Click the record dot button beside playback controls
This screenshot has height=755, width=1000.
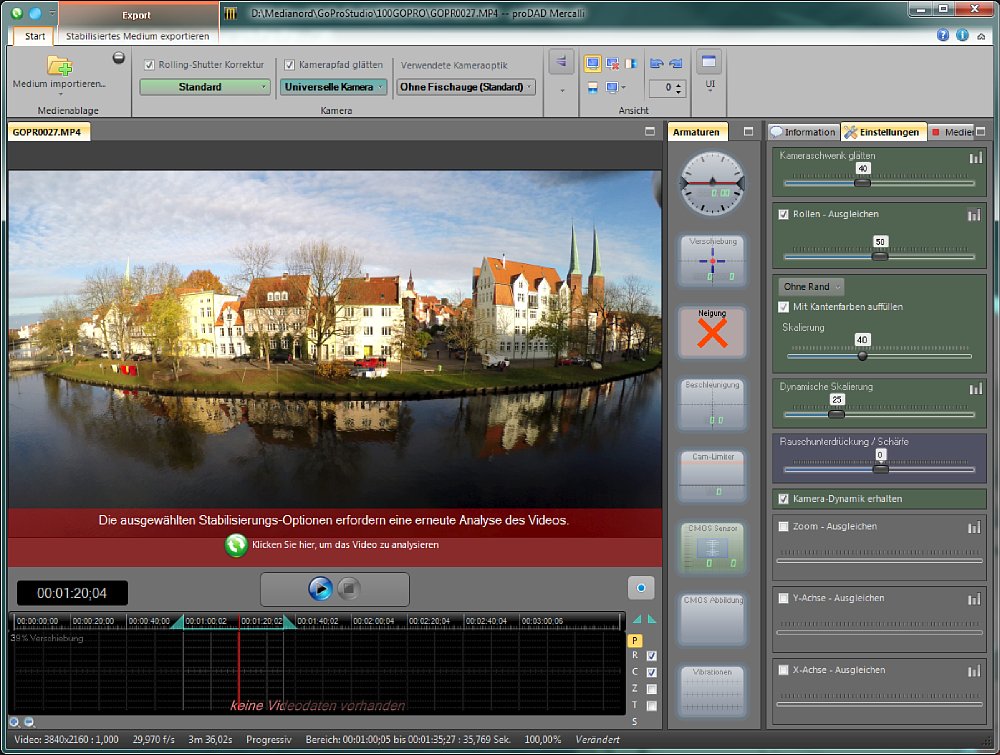click(641, 588)
